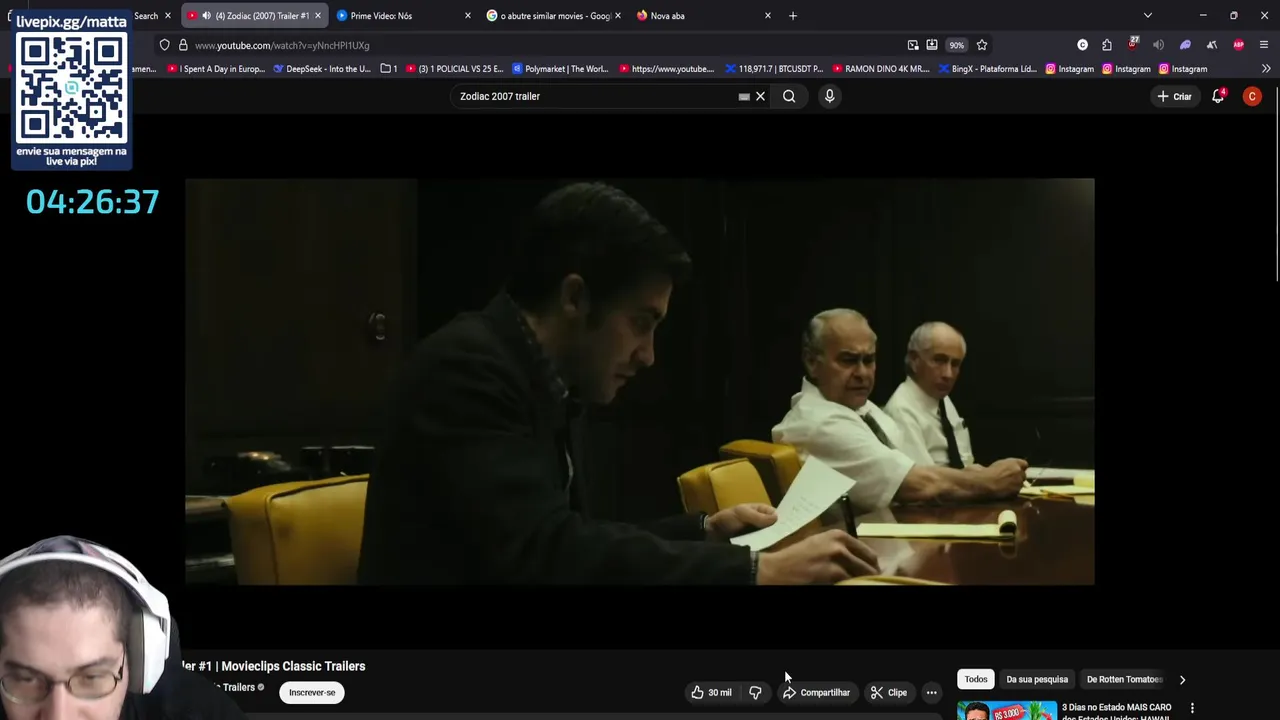Open the 1 POLICIAL VS 25 E... bookmark
Screen dimensions: 1280x720
point(454,69)
